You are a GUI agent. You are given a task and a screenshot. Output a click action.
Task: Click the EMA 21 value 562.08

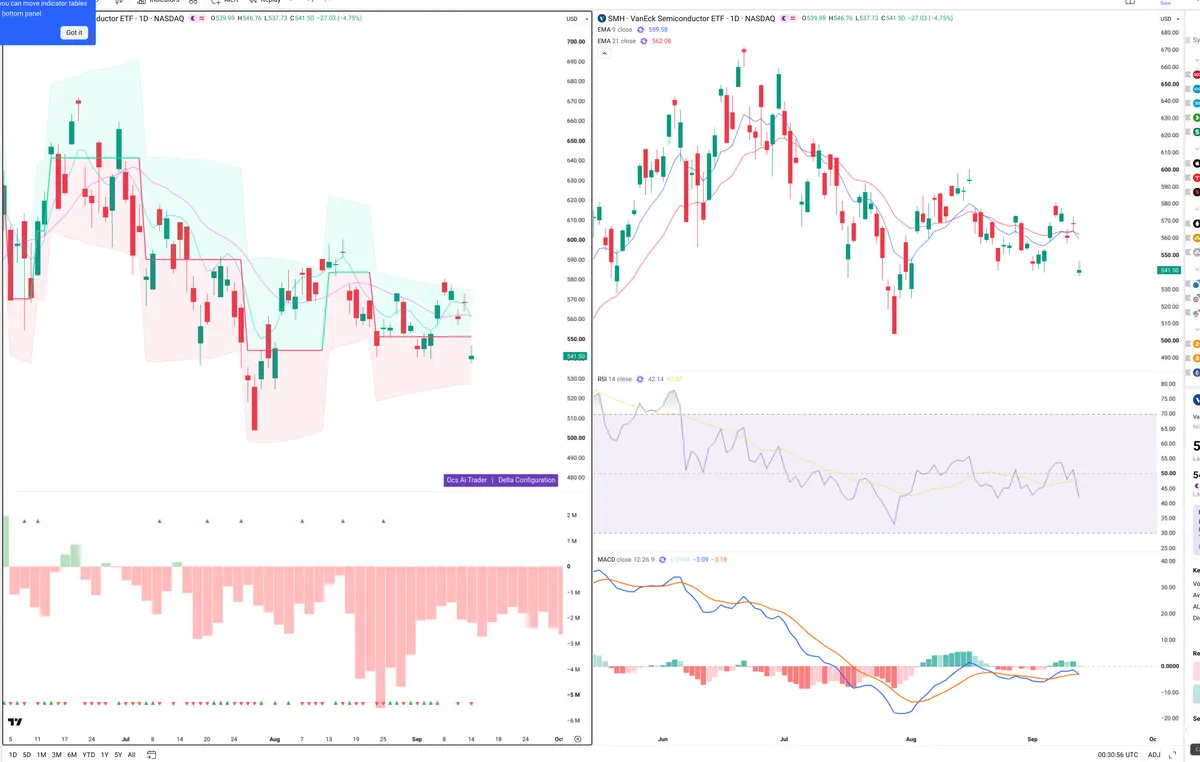(662, 41)
